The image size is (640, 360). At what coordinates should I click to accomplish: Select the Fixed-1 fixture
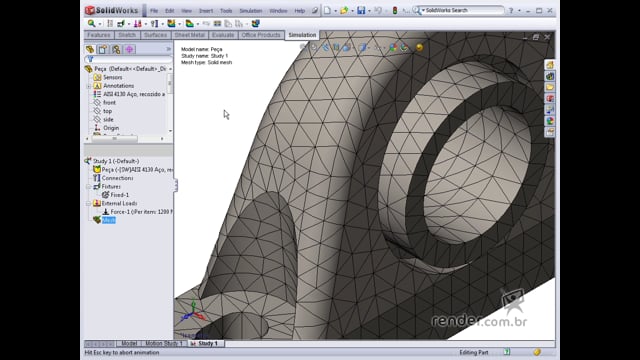click(x=120, y=195)
